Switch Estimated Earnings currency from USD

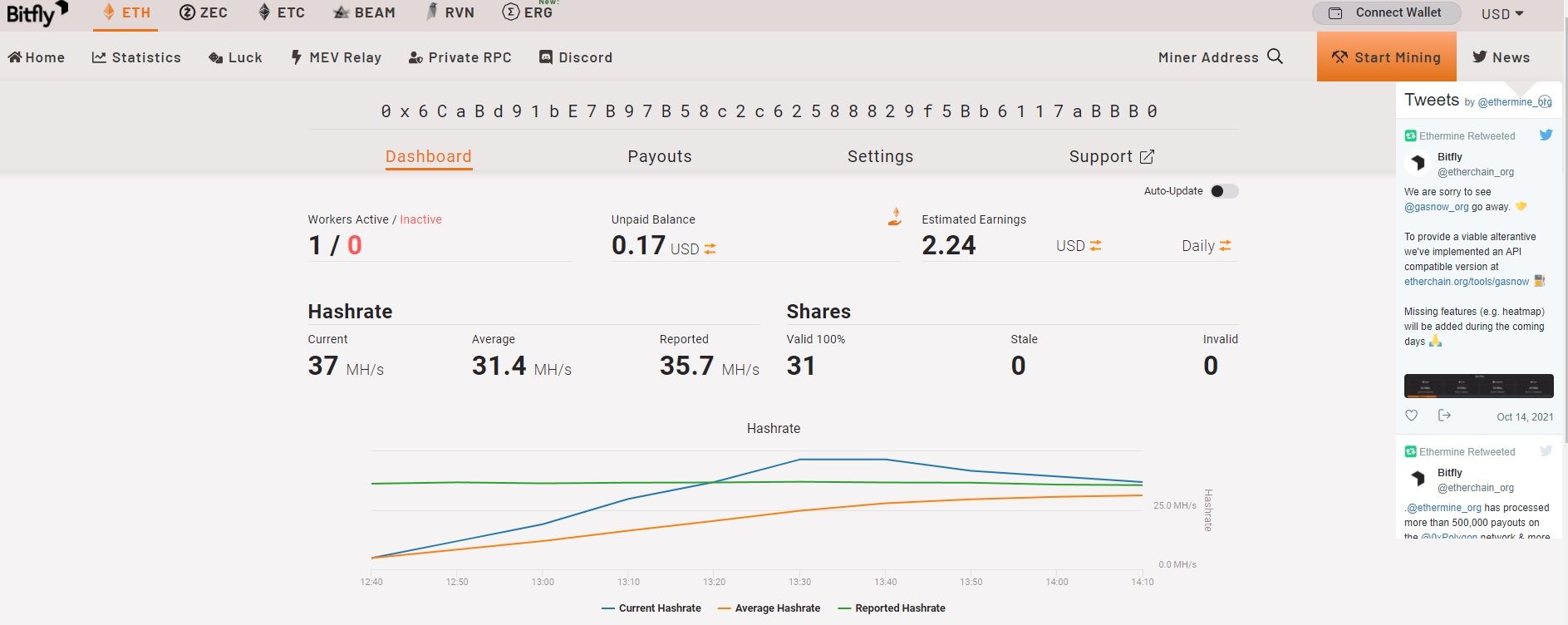pos(1096,245)
